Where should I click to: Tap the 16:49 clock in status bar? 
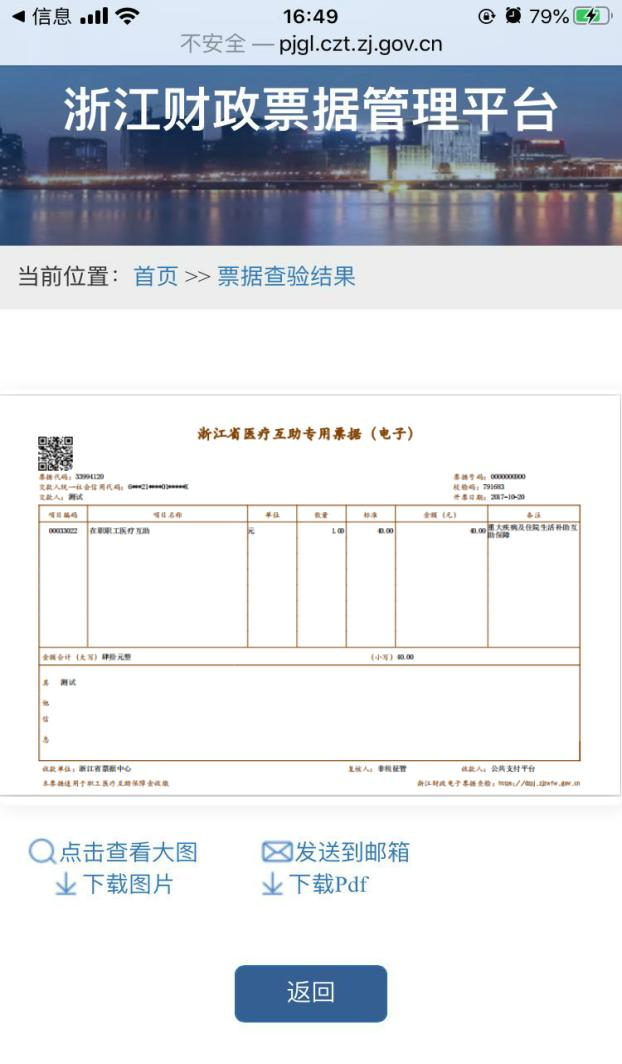311,16
